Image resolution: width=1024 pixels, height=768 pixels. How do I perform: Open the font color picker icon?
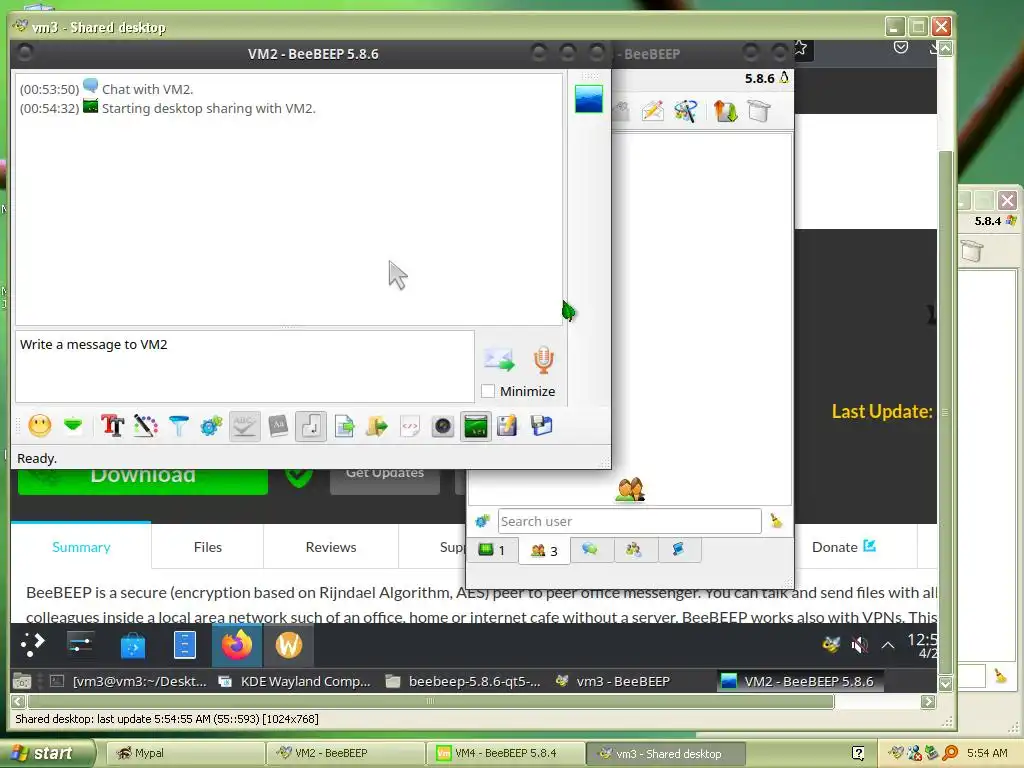coord(146,426)
